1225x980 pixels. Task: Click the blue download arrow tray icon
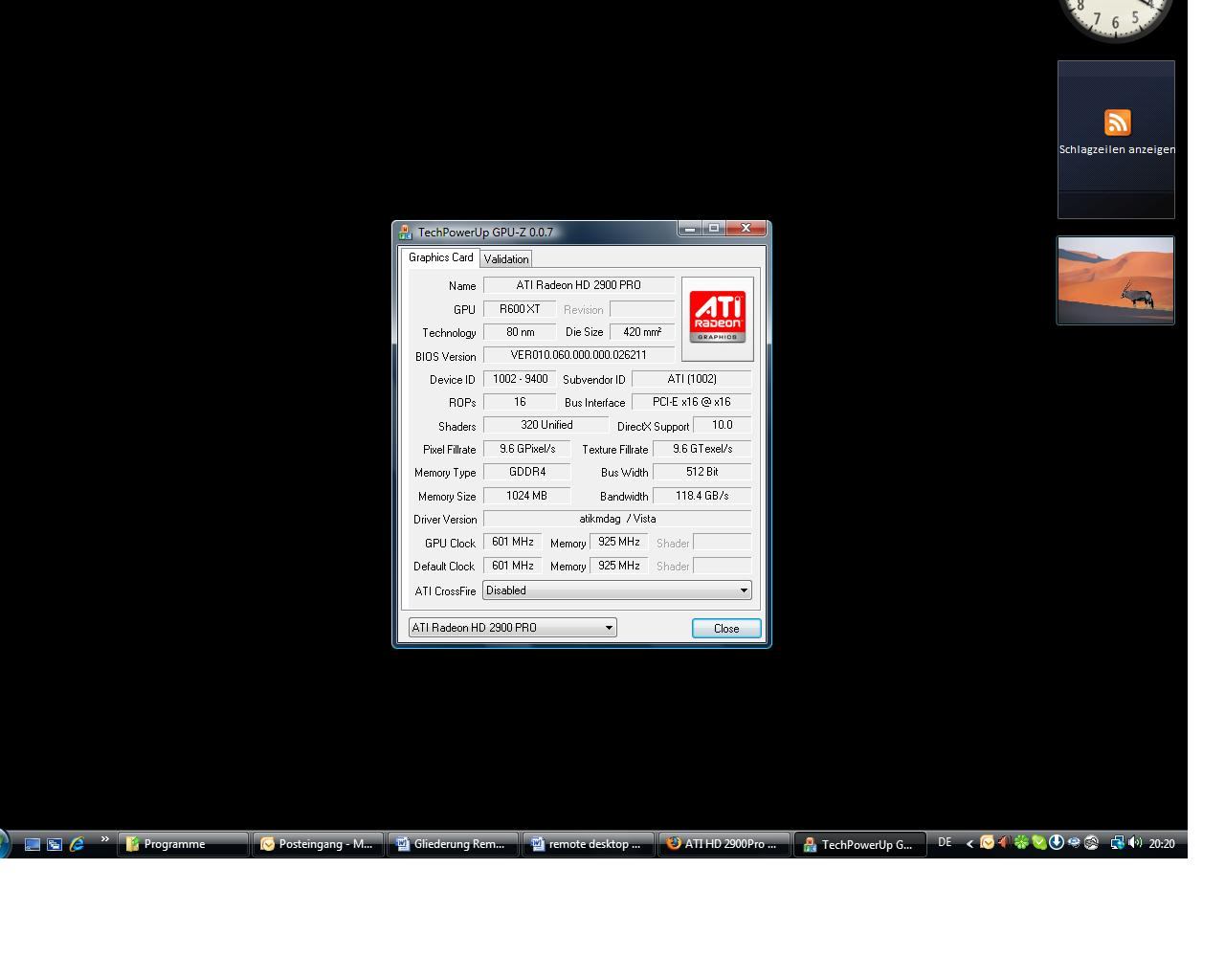pos(1056,842)
